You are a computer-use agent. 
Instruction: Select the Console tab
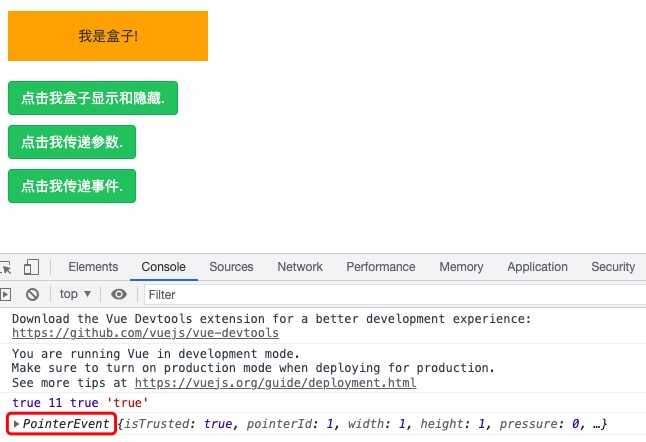point(163,267)
